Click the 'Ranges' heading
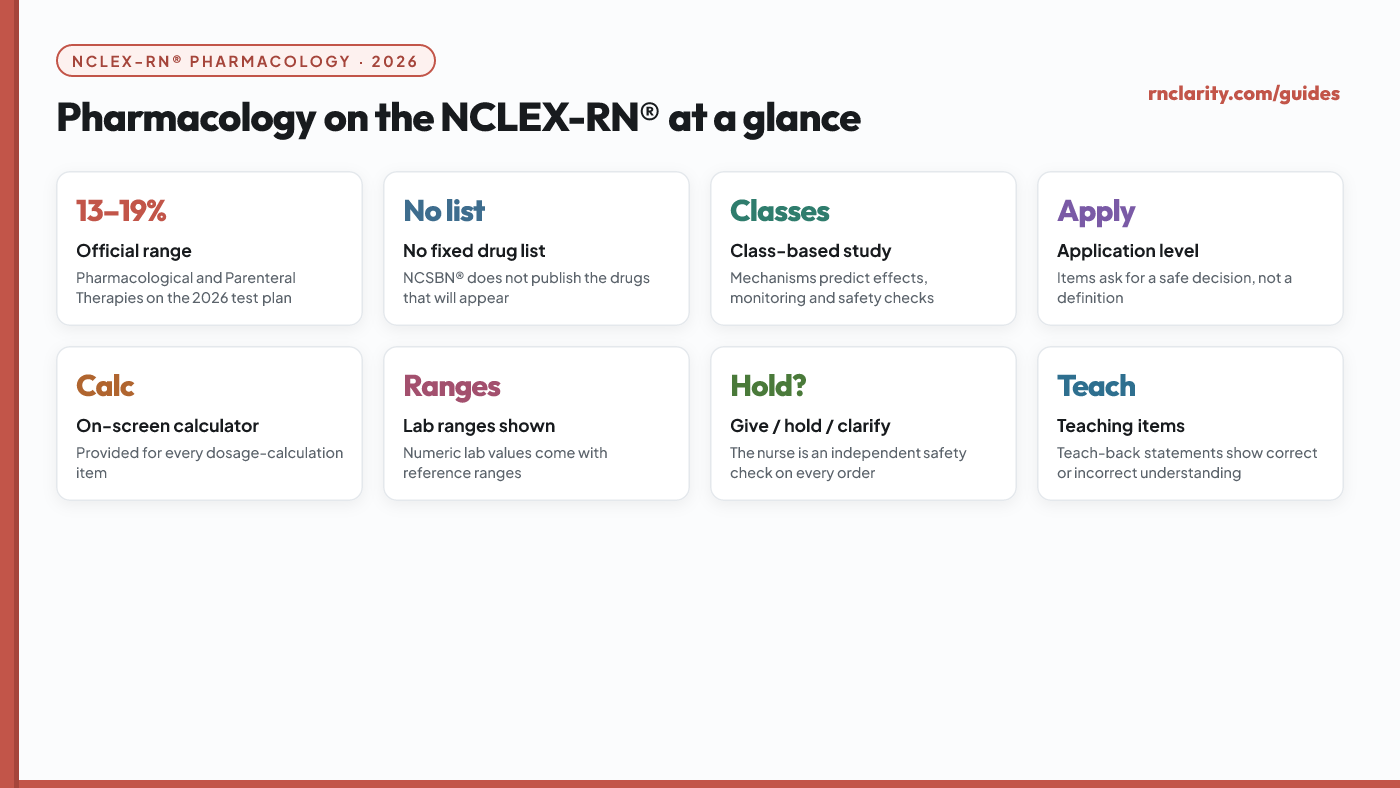Viewport: 1400px width, 788px height. [452, 387]
